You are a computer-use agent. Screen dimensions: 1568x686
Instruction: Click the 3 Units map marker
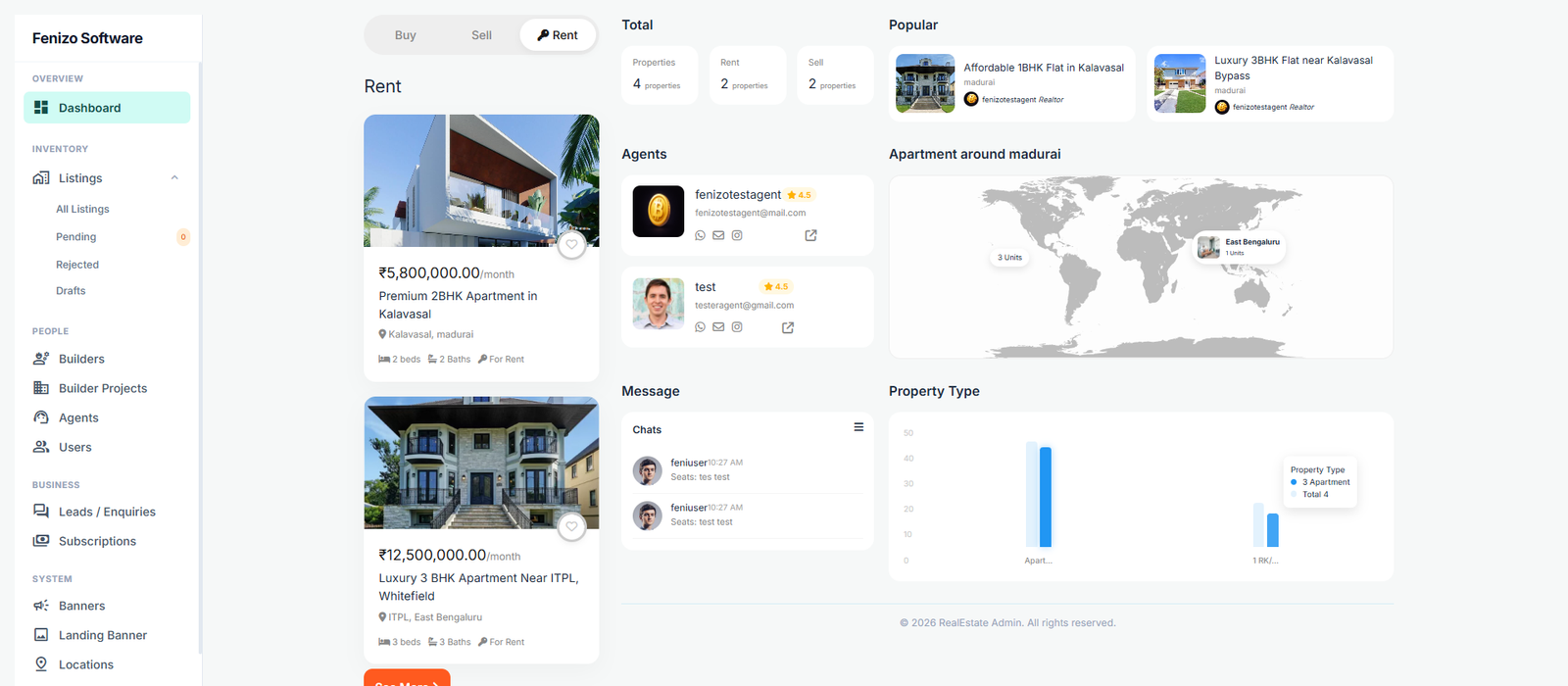coord(1009,258)
